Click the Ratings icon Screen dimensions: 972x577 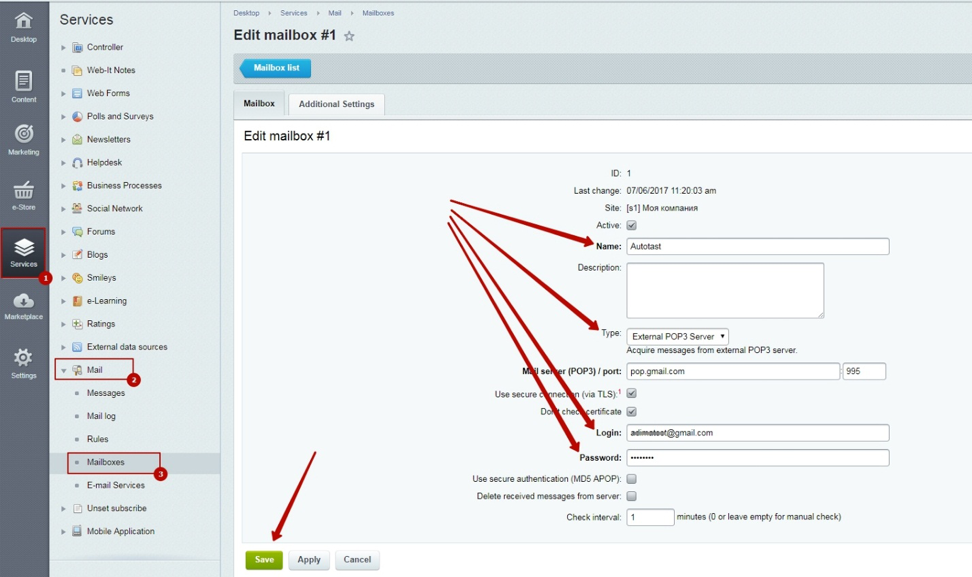tap(77, 324)
